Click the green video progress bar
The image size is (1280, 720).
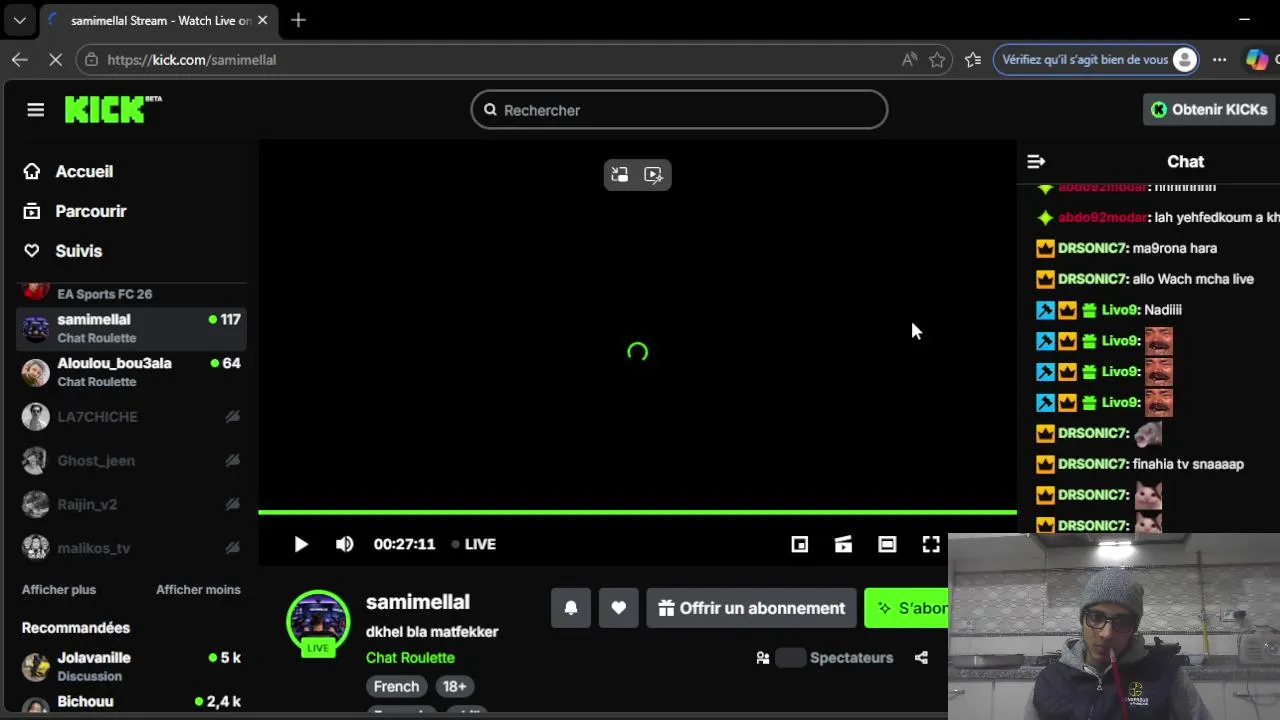click(637, 512)
